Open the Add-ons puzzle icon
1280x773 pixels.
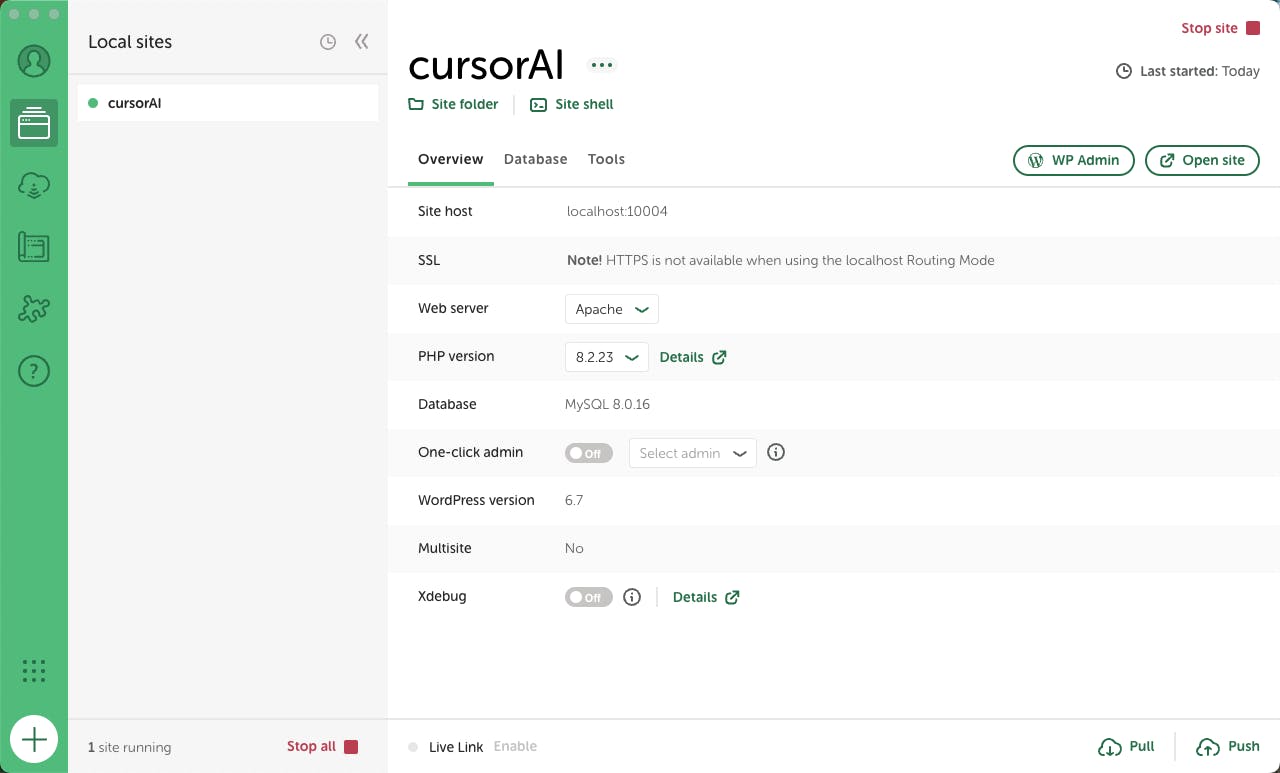34,309
